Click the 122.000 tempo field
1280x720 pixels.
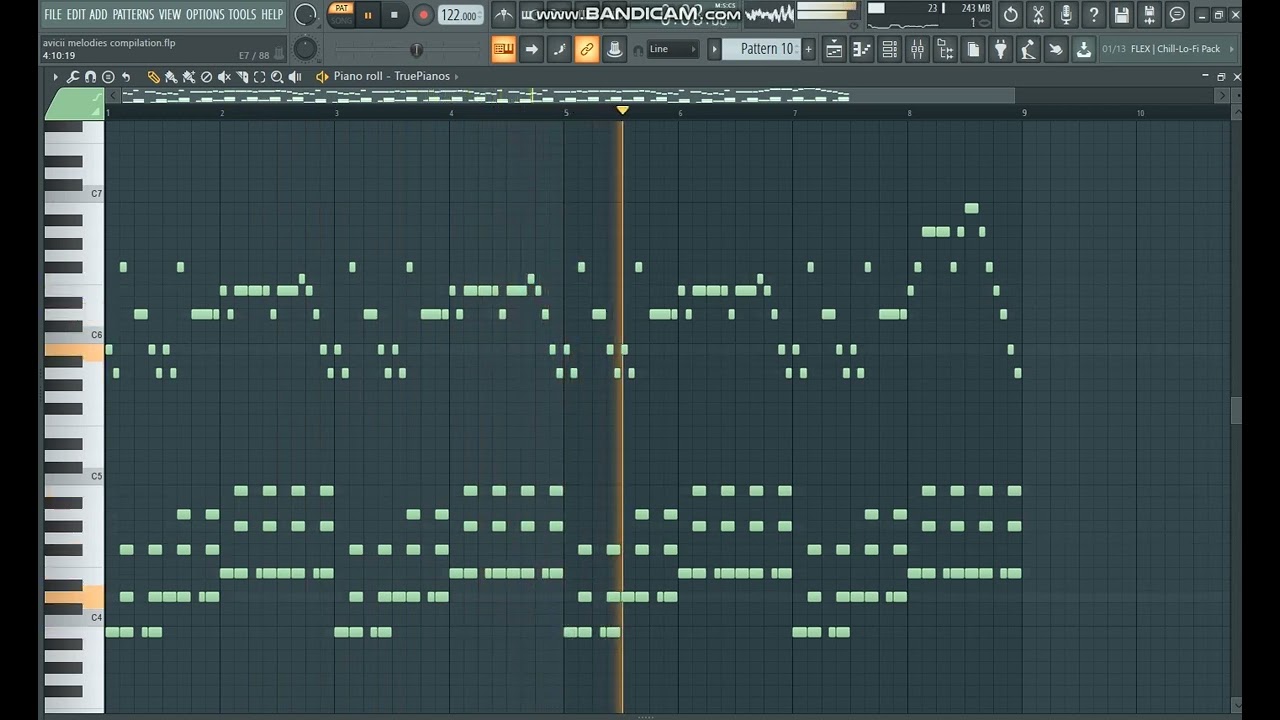(x=459, y=15)
